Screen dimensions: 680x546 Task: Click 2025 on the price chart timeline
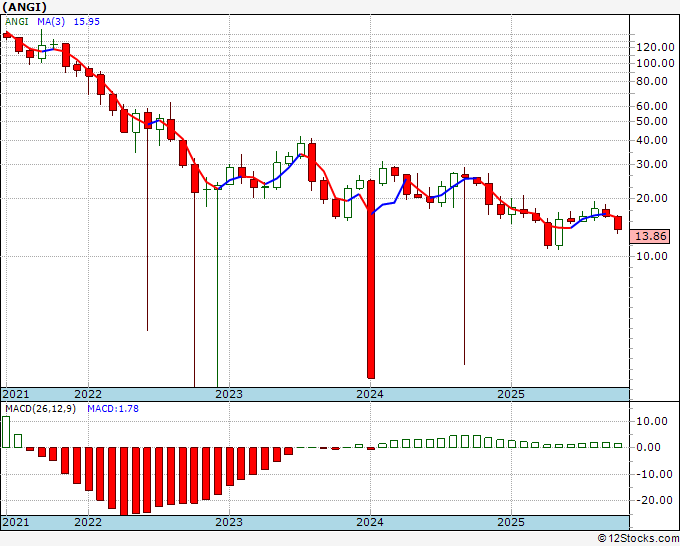(x=511, y=394)
